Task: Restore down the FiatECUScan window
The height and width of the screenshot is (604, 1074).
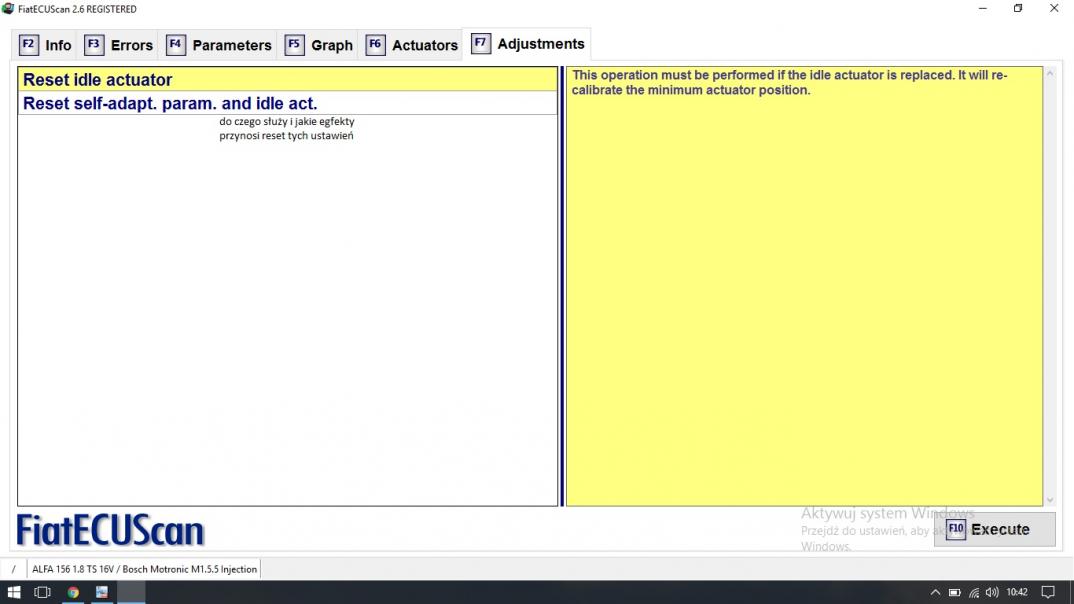Action: pos(1018,8)
